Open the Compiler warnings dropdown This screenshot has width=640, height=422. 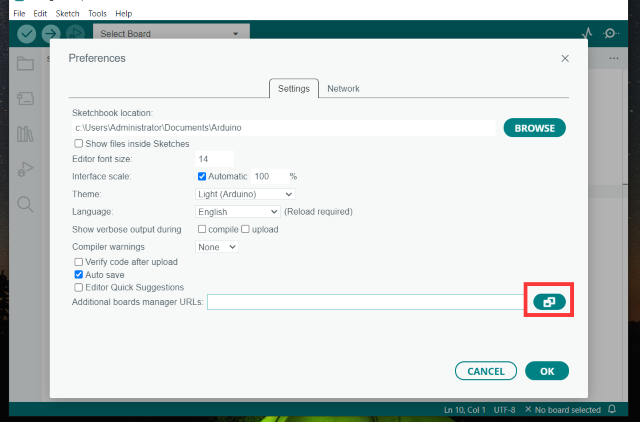217,247
